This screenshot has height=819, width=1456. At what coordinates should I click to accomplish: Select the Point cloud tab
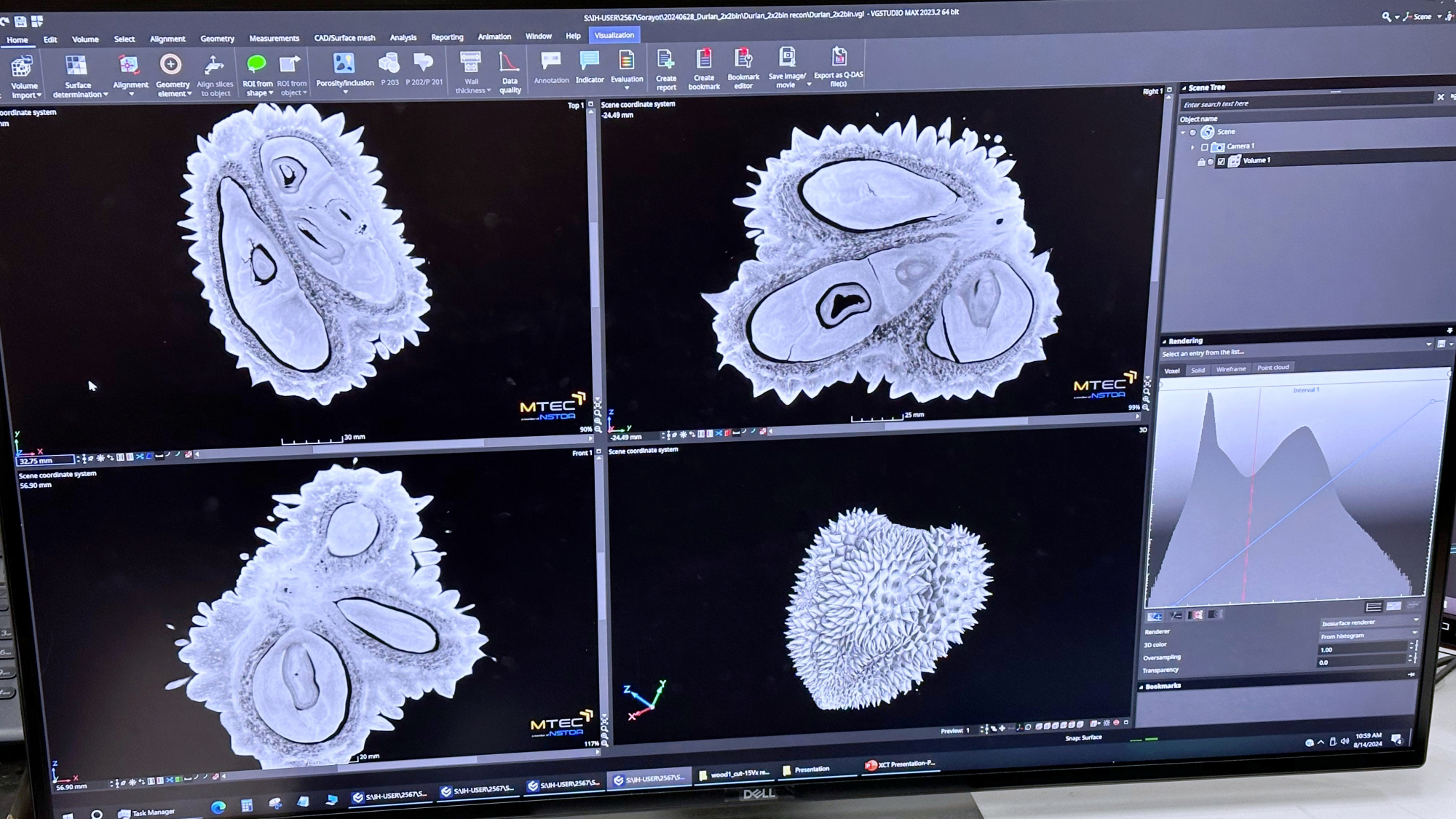pos(1273,368)
